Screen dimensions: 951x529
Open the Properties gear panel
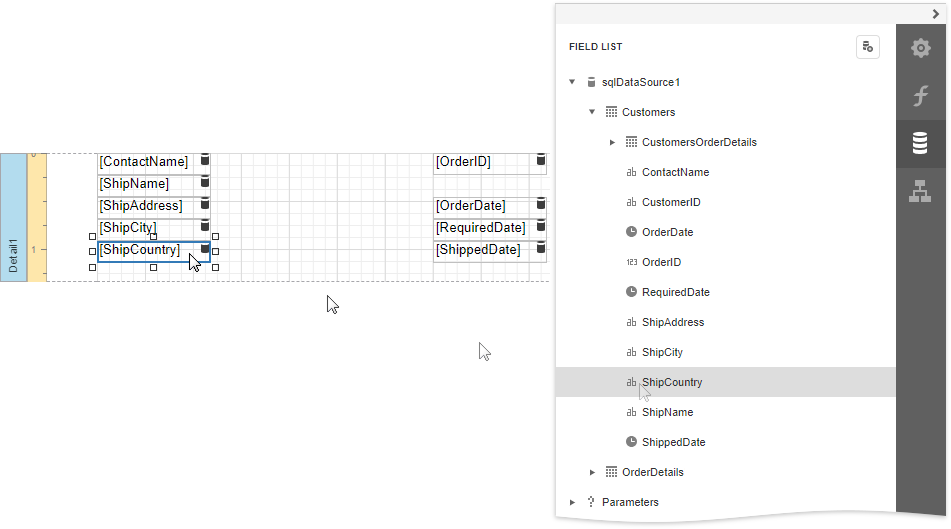(920, 48)
